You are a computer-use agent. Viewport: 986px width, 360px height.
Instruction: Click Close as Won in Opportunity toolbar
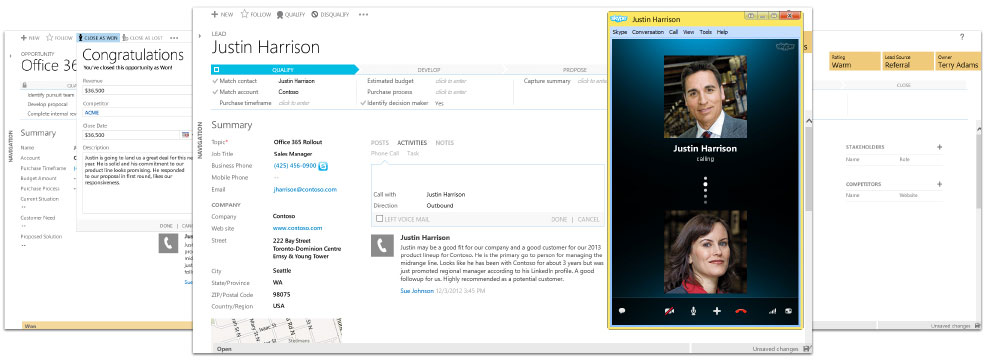click(97, 38)
